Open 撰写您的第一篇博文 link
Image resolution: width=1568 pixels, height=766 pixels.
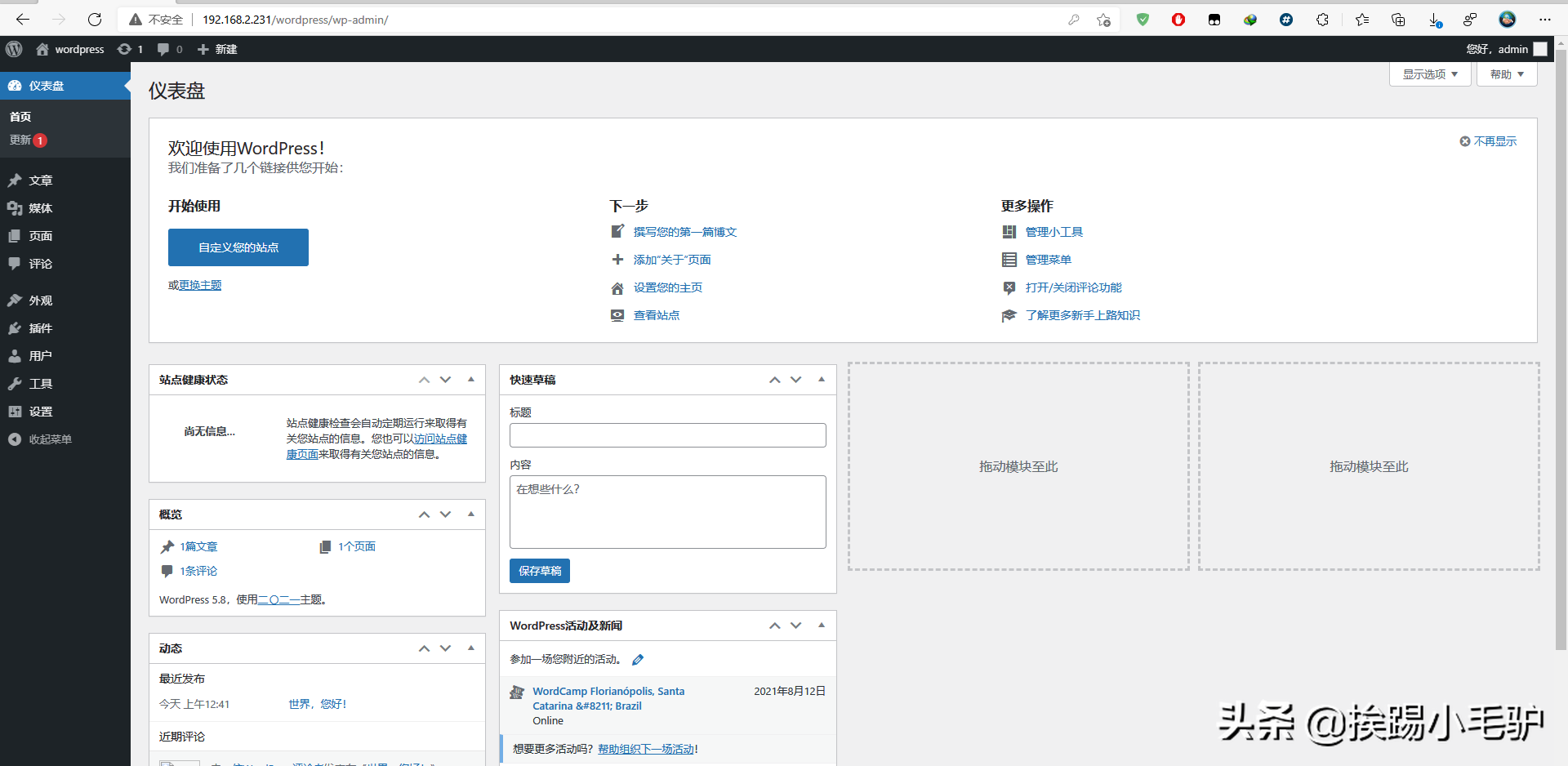[685, 232]
